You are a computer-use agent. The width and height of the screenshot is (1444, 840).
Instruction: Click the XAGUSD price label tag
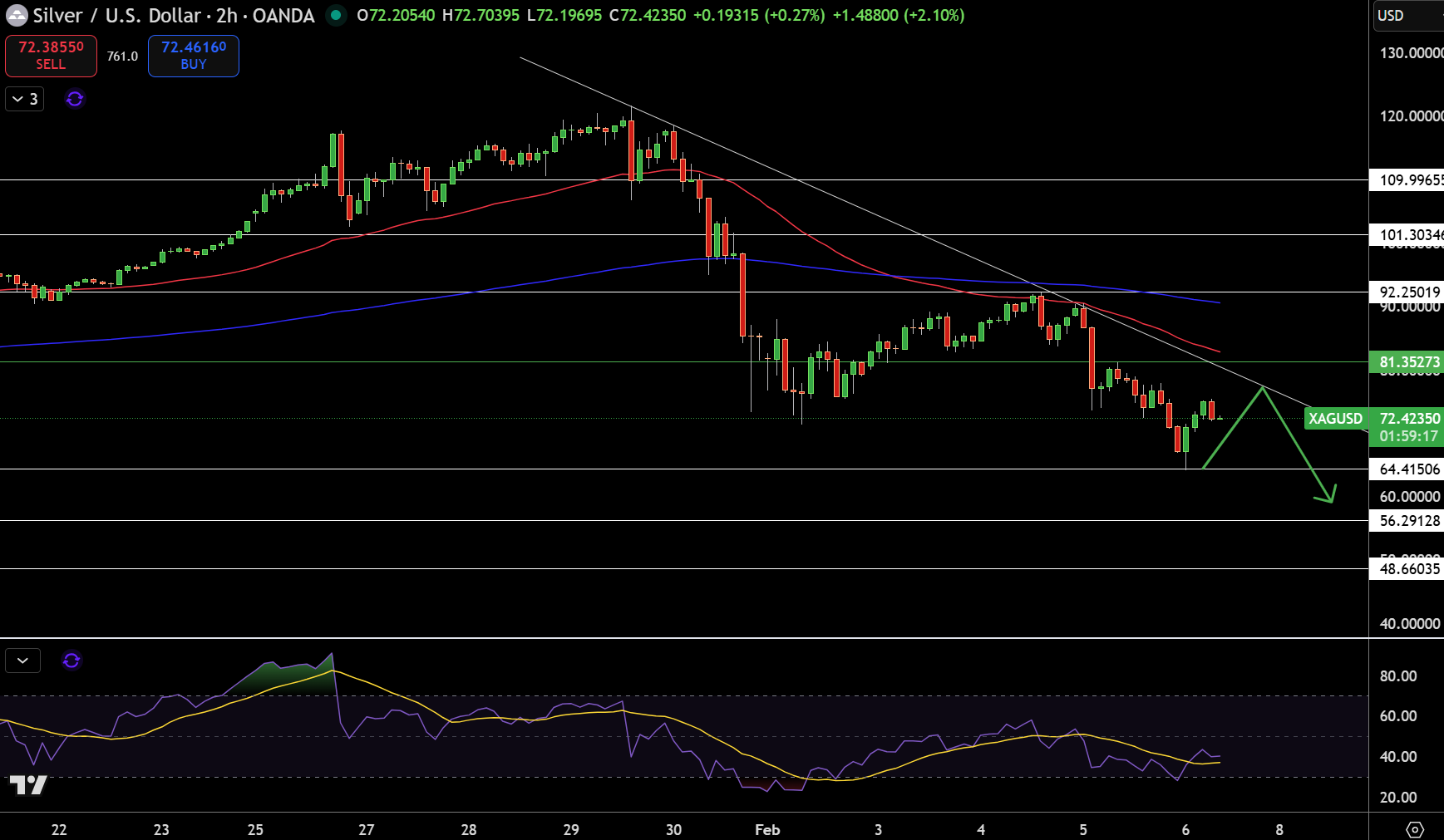1335,419
